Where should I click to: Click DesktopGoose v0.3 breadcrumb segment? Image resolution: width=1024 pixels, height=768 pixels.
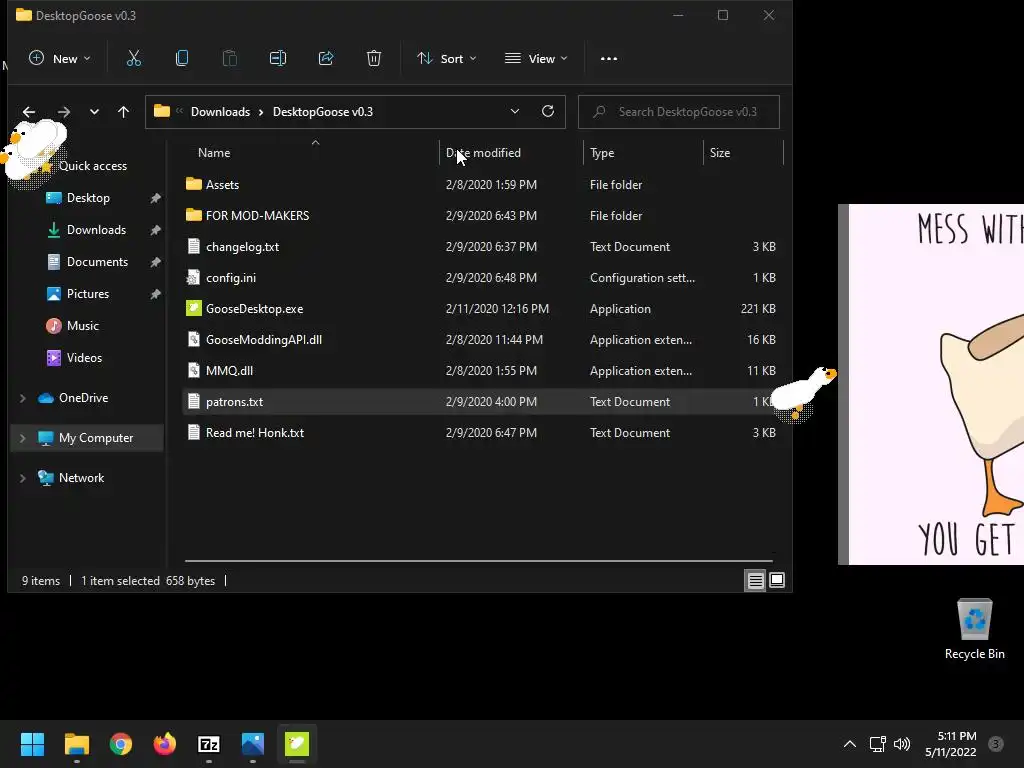click(323, 112)
